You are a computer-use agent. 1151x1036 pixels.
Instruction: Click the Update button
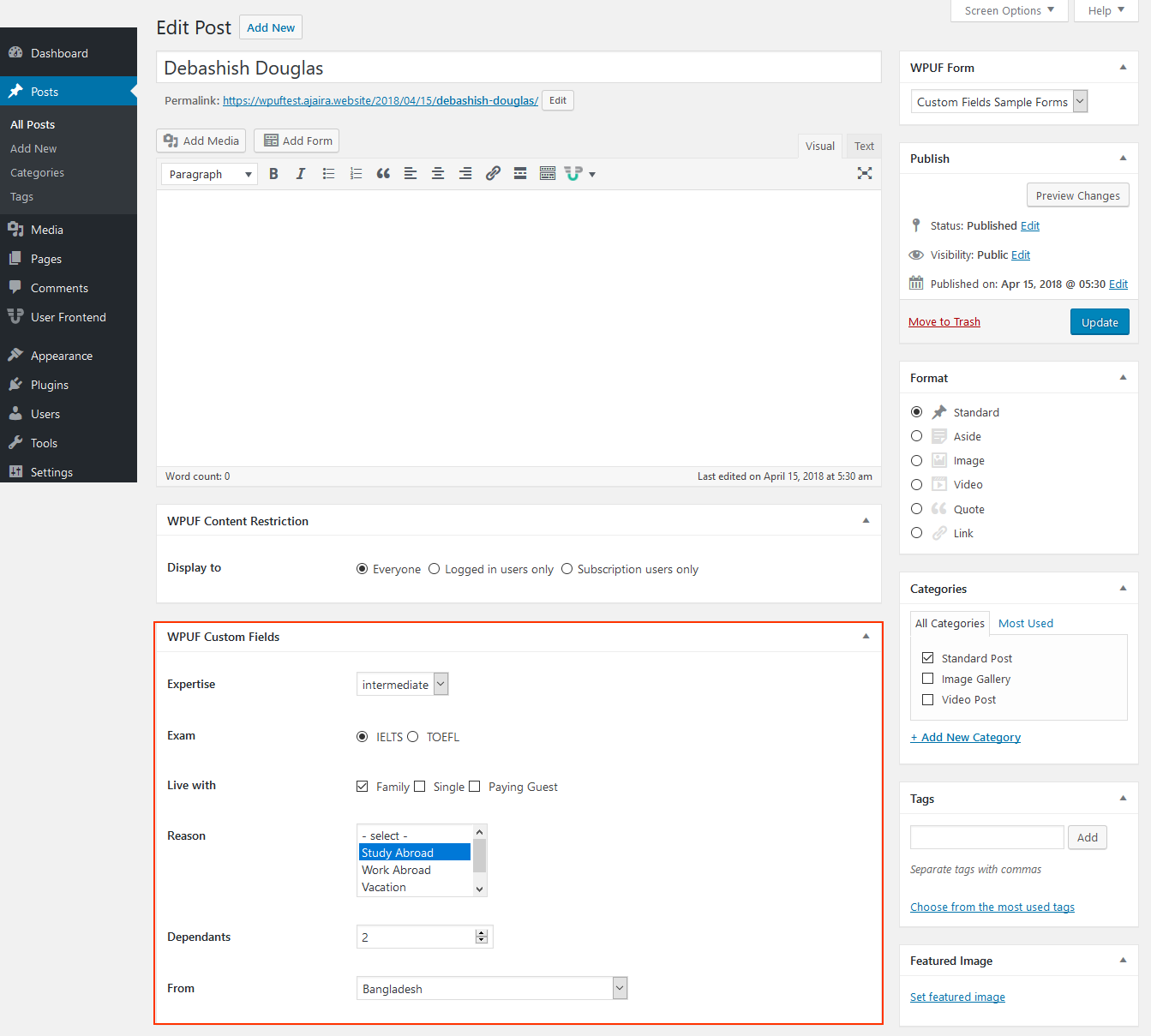pyautogui.click(x=1100, y=322)
